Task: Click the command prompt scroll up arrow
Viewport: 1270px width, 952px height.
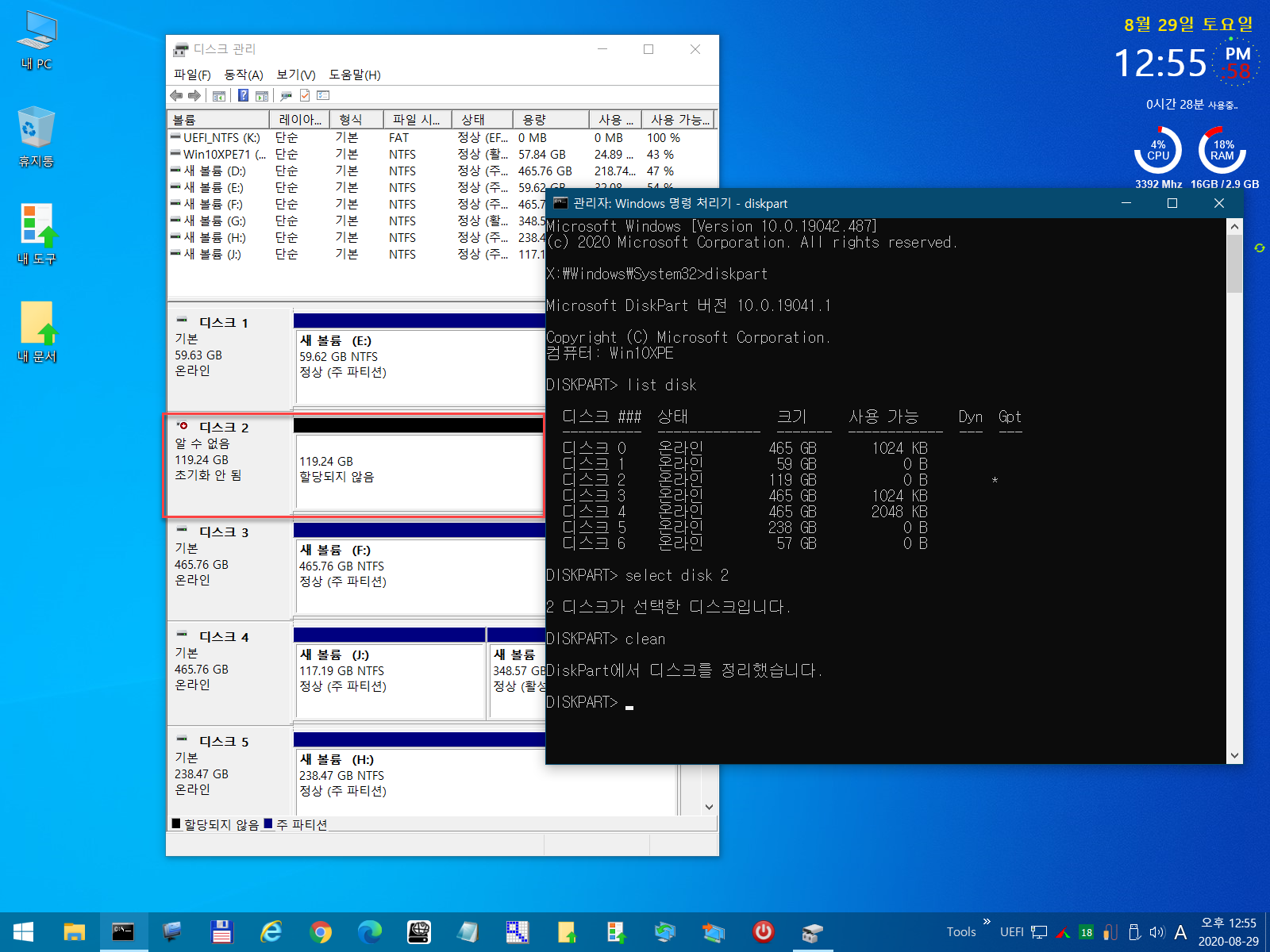Action: click(1234, 227)
